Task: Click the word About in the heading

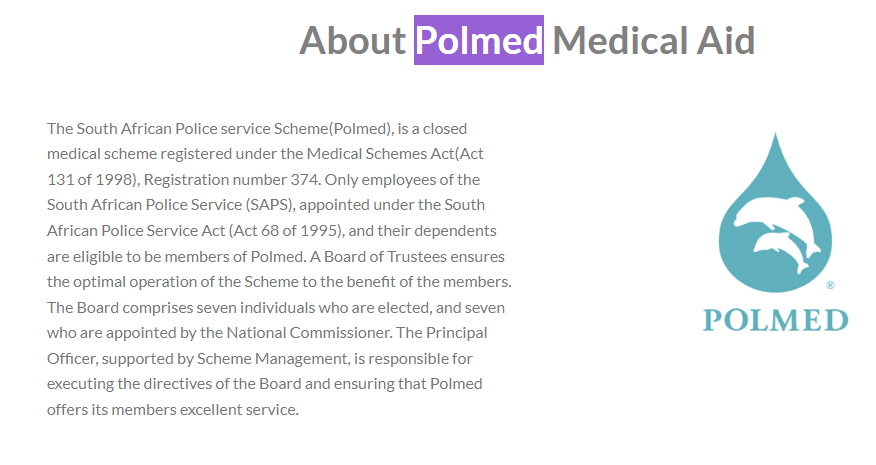Action: [352, 41]
